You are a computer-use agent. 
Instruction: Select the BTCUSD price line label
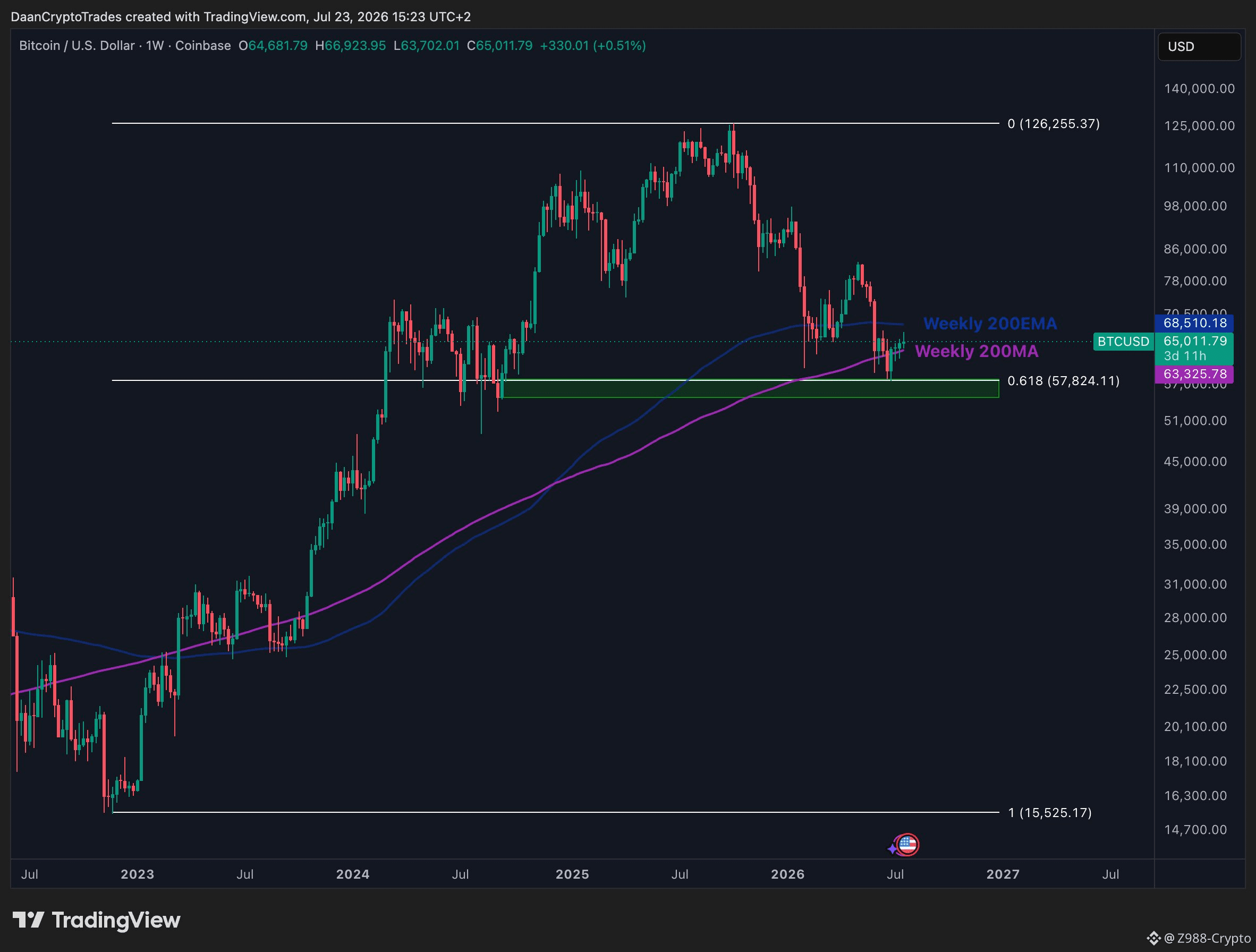point(1123,342)
